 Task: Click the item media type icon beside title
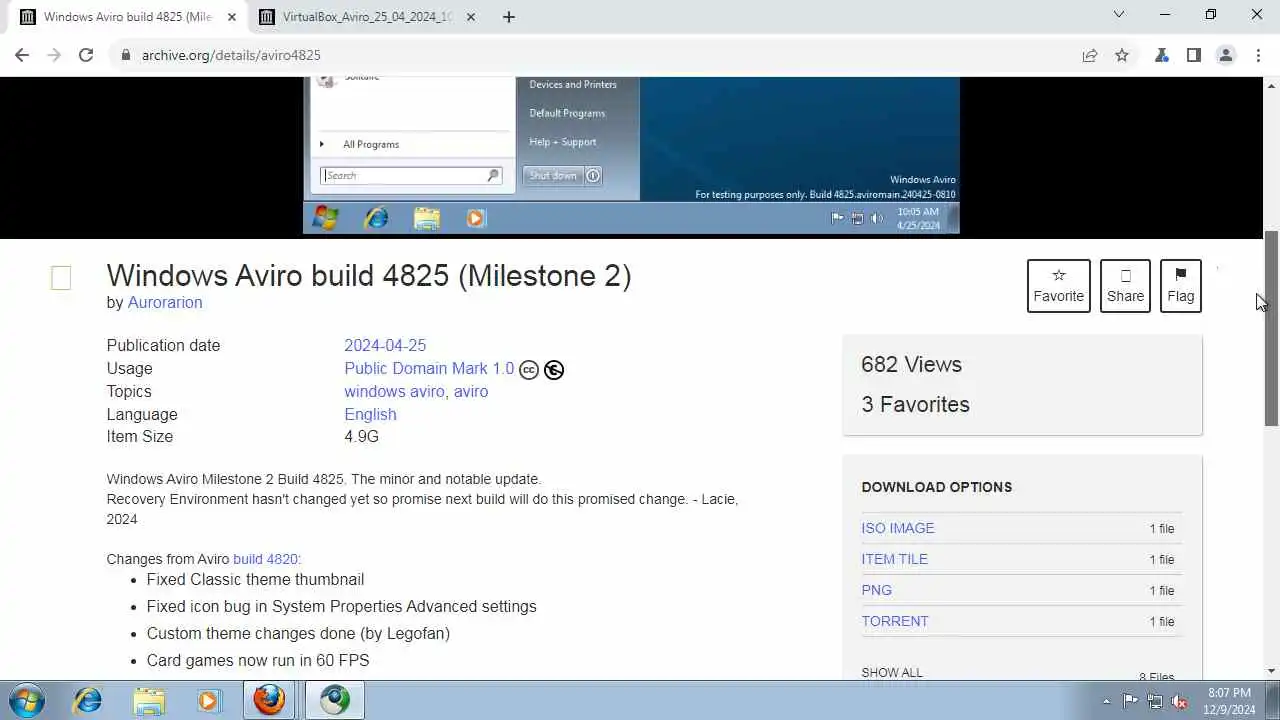[61, 278]
